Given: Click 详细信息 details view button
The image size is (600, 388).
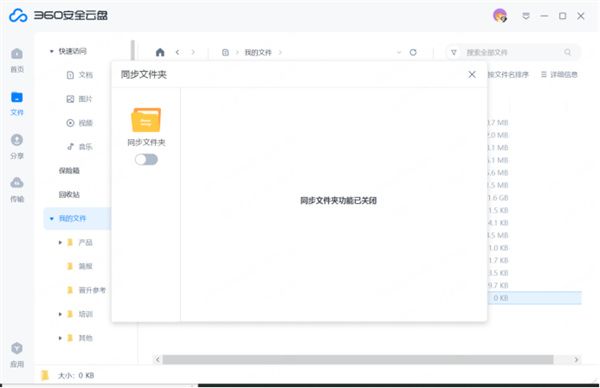Looking at the screenshot, I should [x=559, y=75].
